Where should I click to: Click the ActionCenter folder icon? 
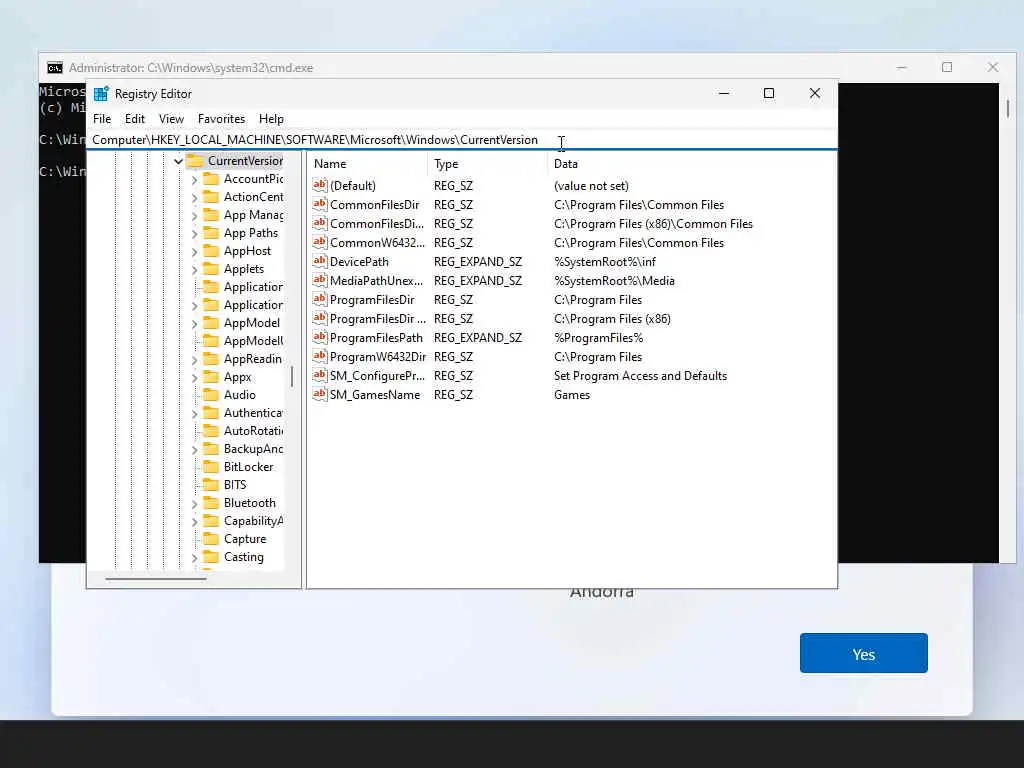[211, 197]
